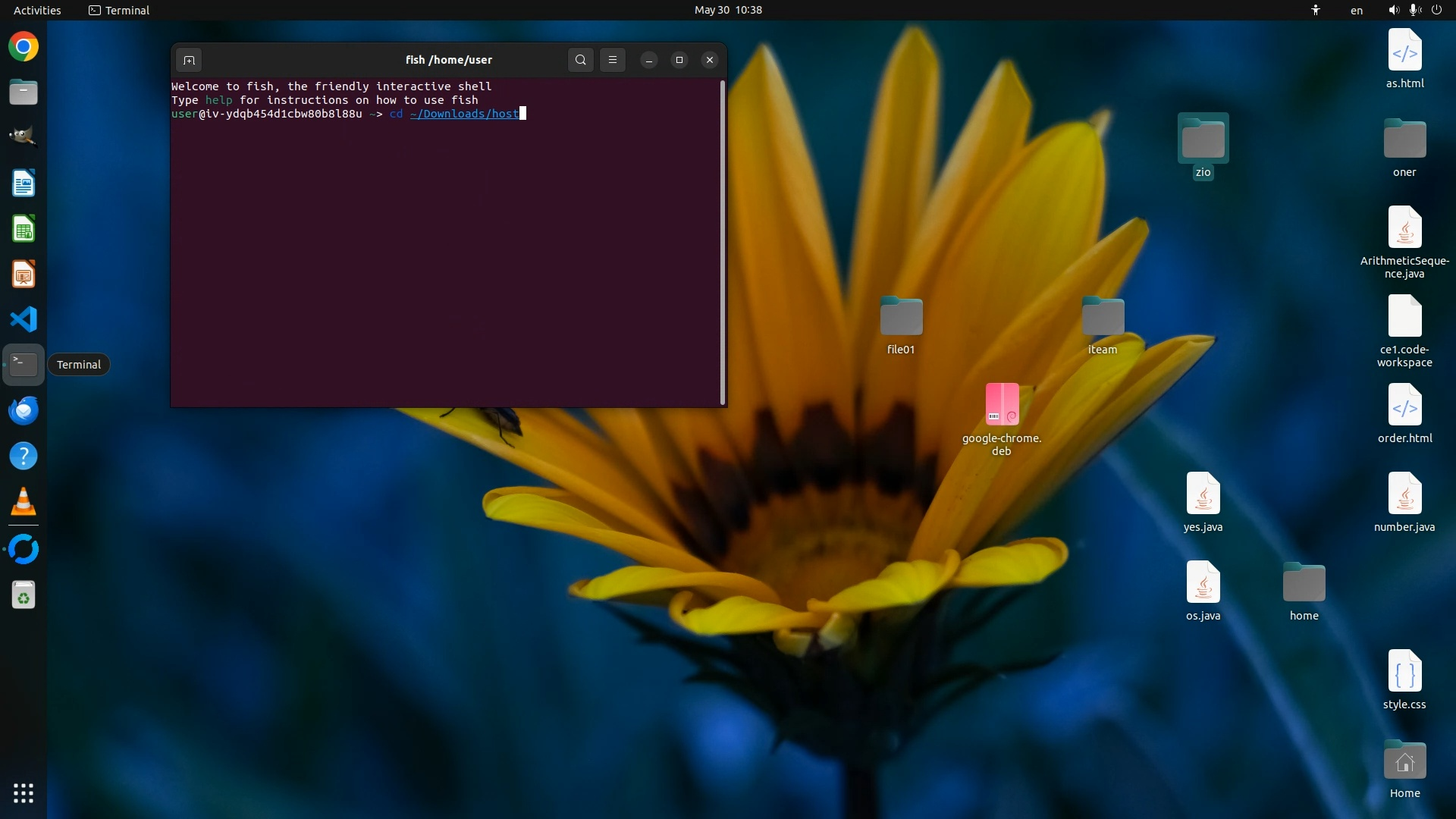
Task: Select the google-chrome.deb file
Action: pos(1002,405)
